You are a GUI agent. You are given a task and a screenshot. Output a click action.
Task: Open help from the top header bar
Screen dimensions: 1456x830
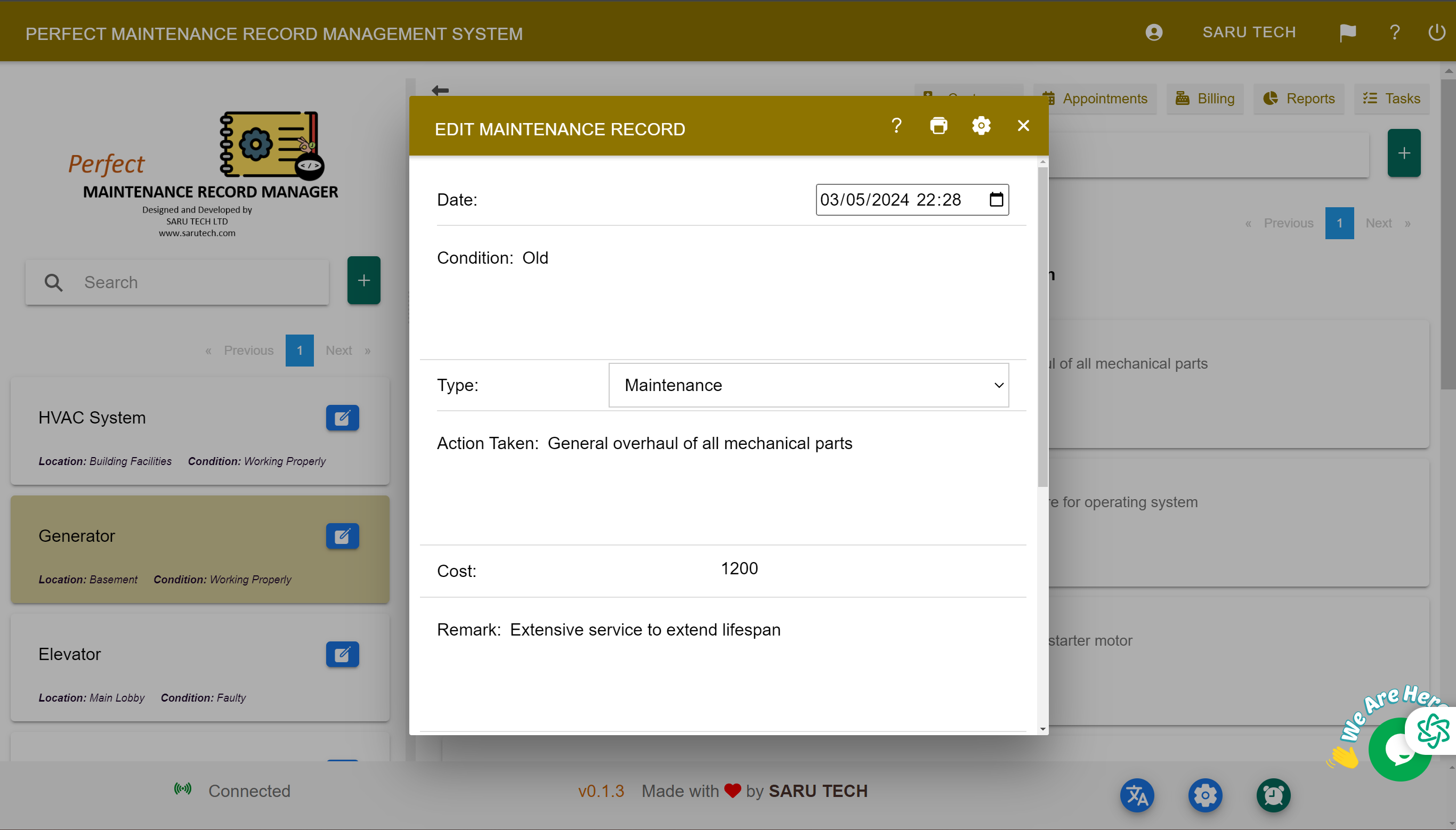[x=1394, y=32]
